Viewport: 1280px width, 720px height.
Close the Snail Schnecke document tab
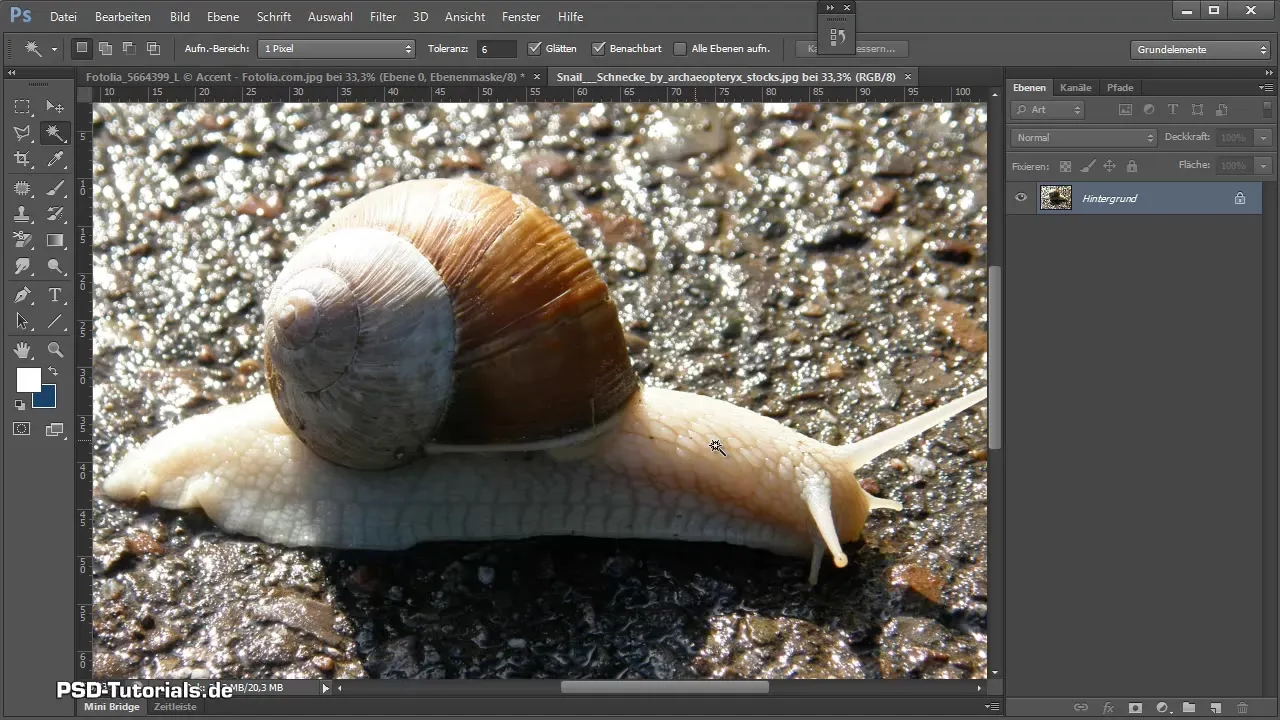[908, 76]
